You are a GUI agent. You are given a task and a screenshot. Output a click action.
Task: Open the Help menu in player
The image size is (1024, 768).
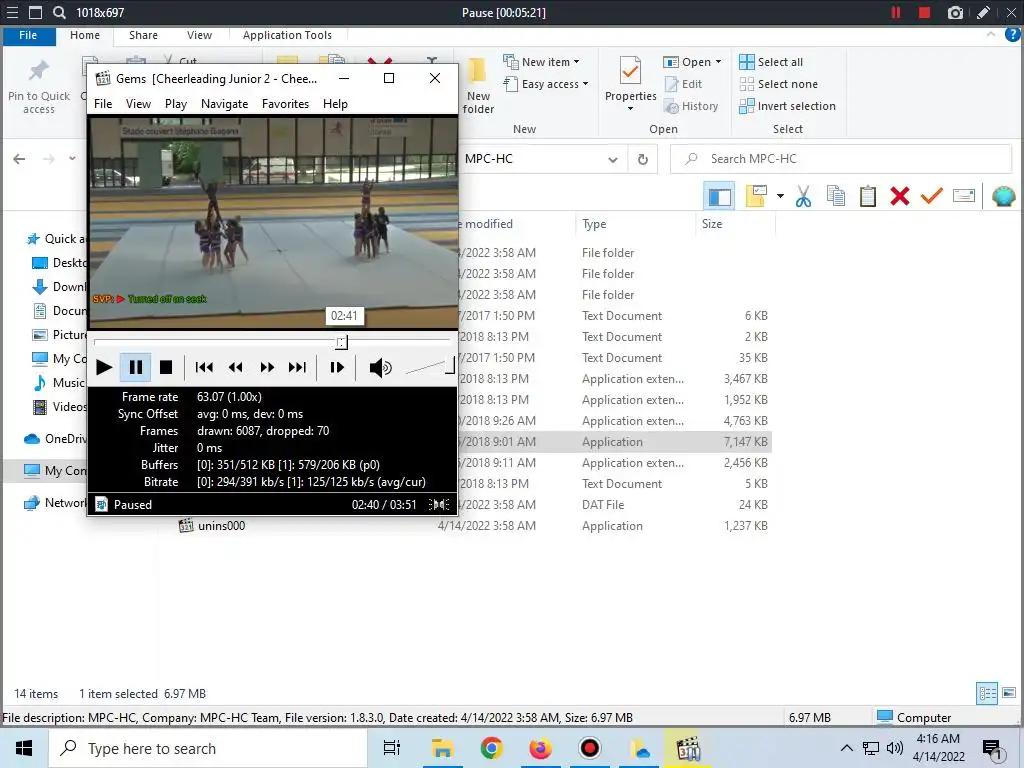click(x=336, y=104)
